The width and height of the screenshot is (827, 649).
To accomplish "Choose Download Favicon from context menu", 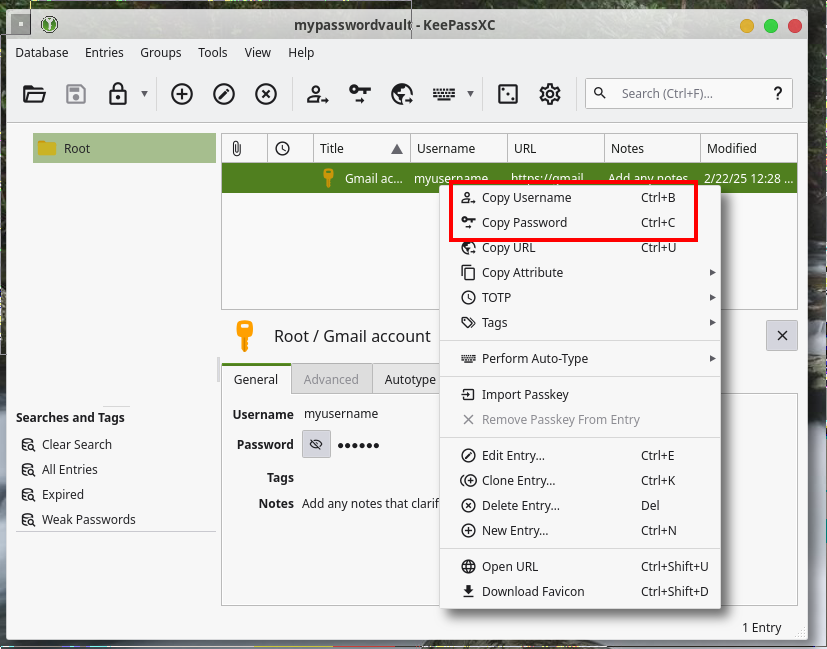I will tap(580, 592).
